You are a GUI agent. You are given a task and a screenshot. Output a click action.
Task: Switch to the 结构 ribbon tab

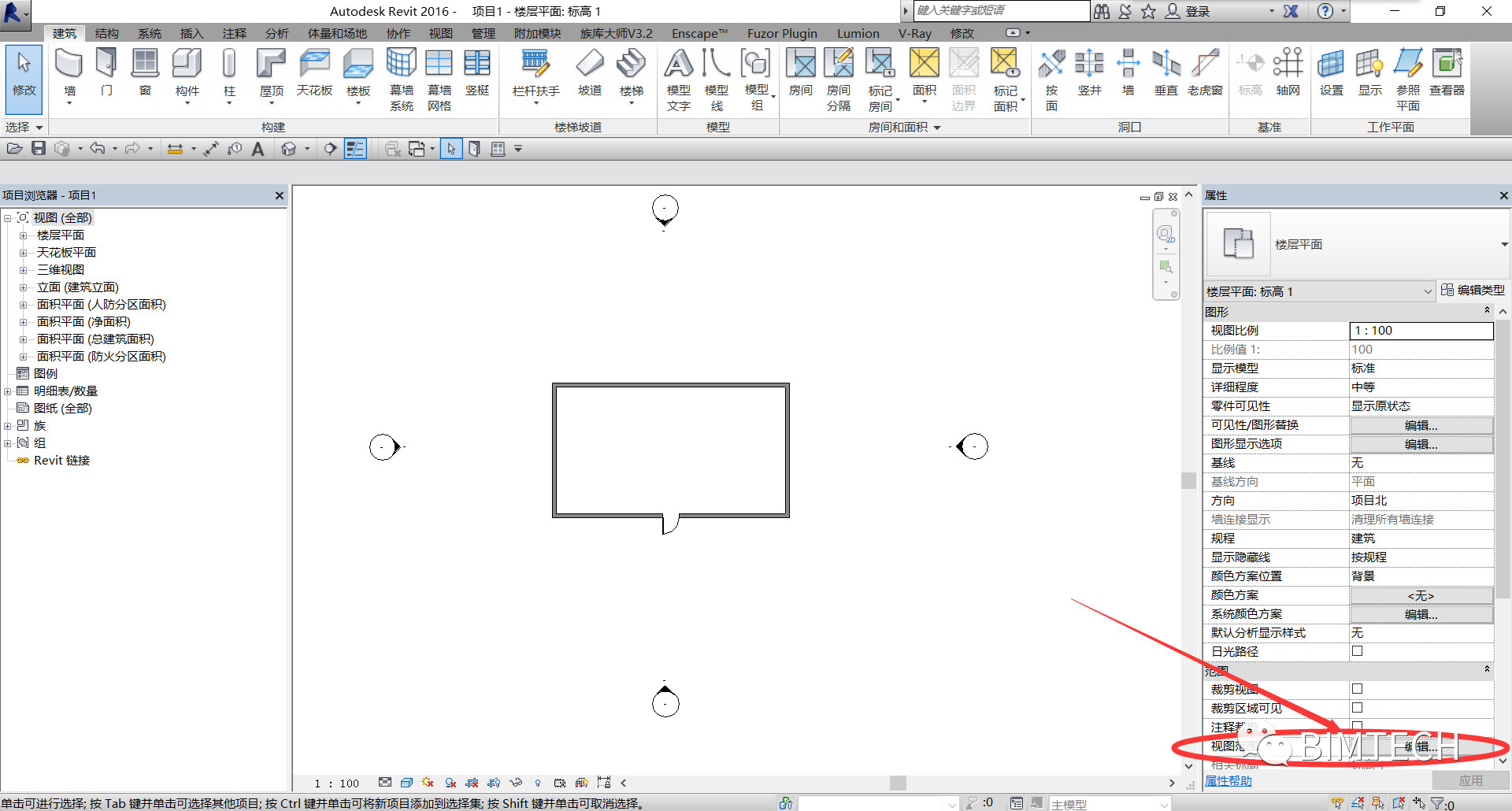click(106, 33)
